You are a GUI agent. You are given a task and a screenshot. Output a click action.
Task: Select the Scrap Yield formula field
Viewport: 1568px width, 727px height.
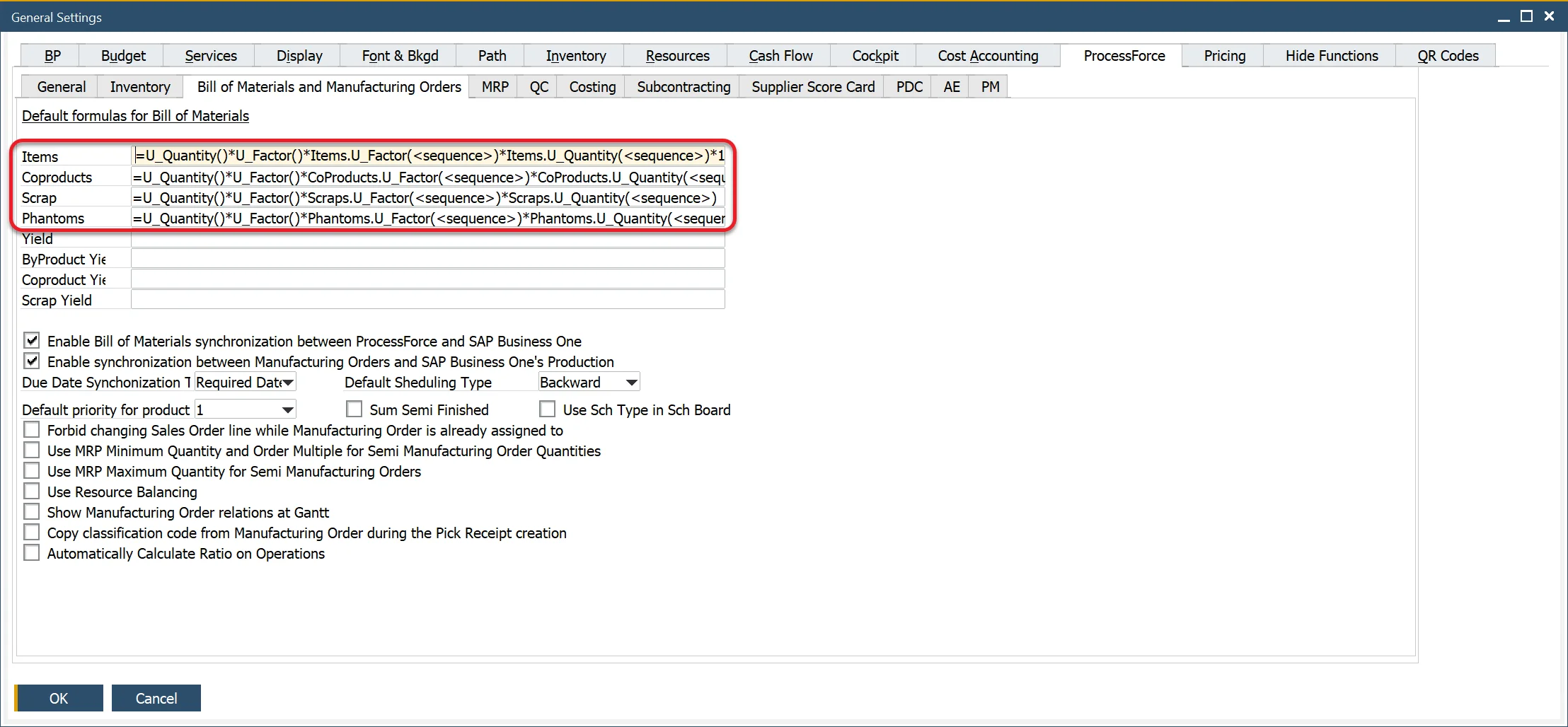(427, 301)
